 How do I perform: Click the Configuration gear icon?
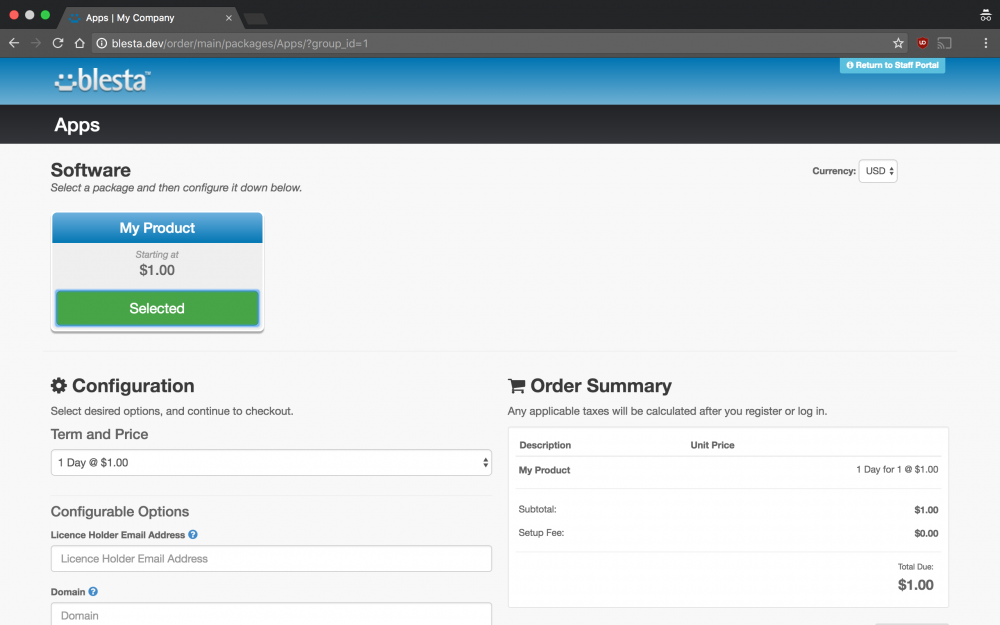59,385
